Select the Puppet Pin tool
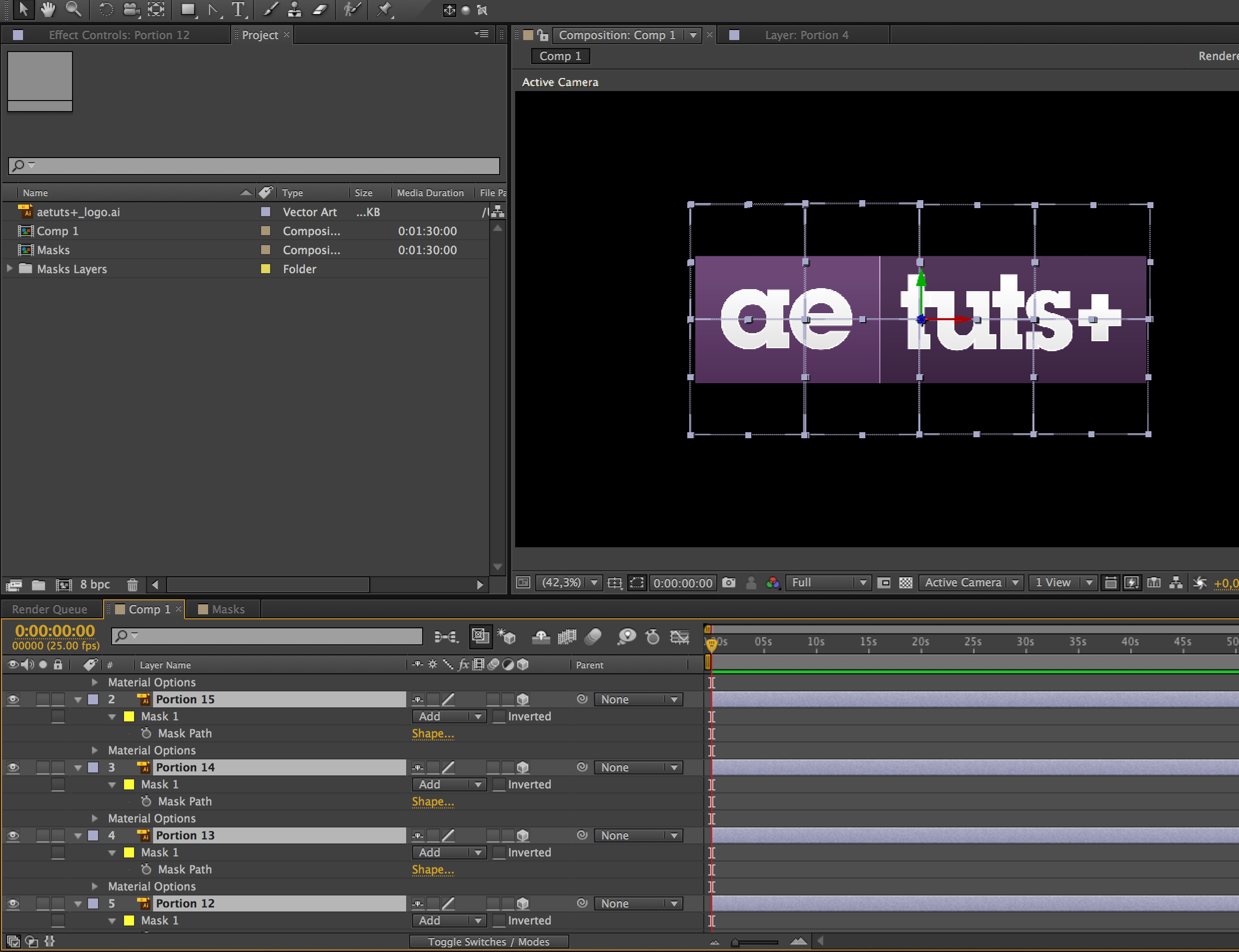Viewport: 1239px width, 952px height. [x=385, y=10]
